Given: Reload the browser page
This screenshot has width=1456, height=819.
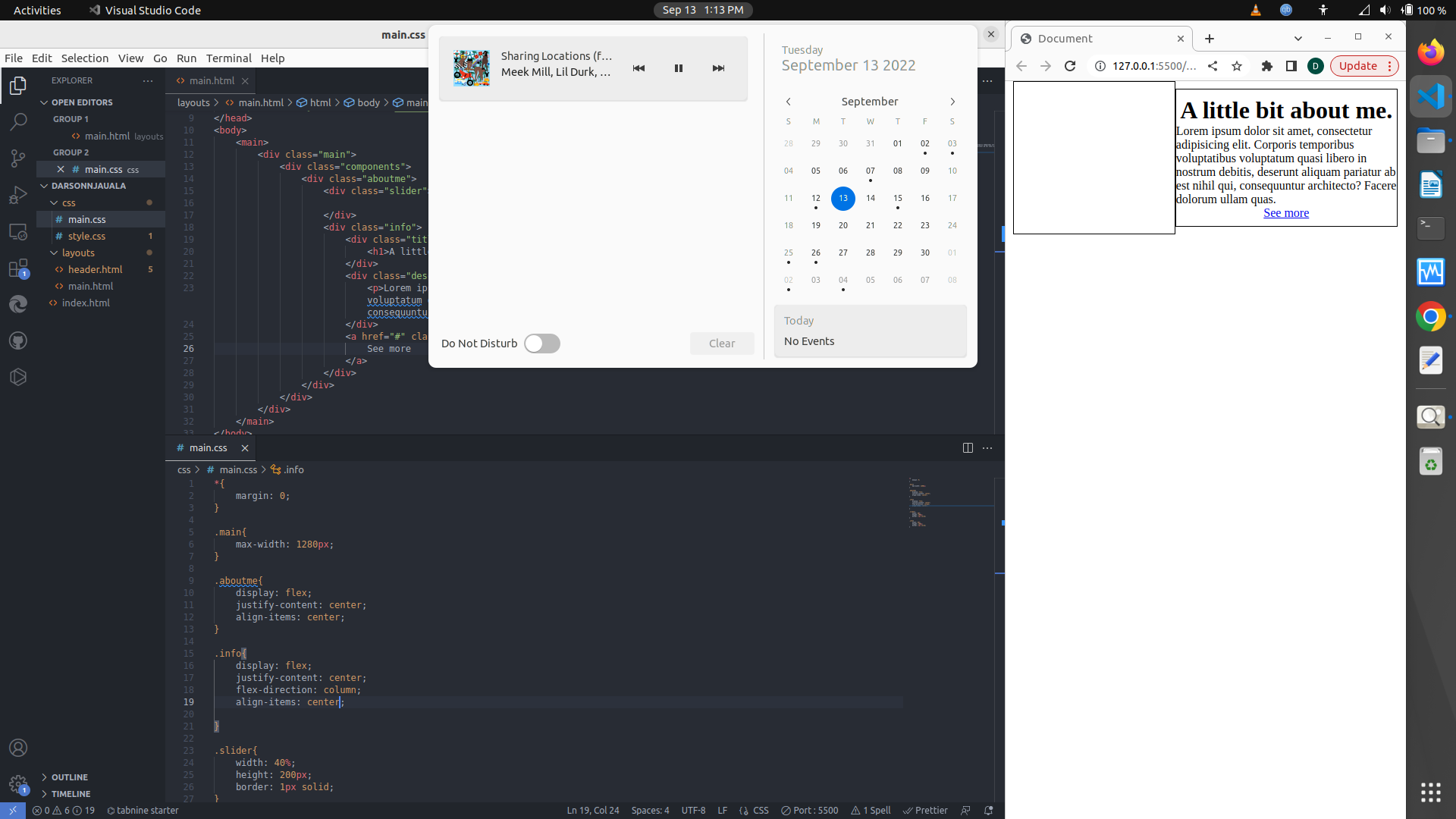Looking at the screenshot, I should pyautogui.click(x=1070, y=66).
